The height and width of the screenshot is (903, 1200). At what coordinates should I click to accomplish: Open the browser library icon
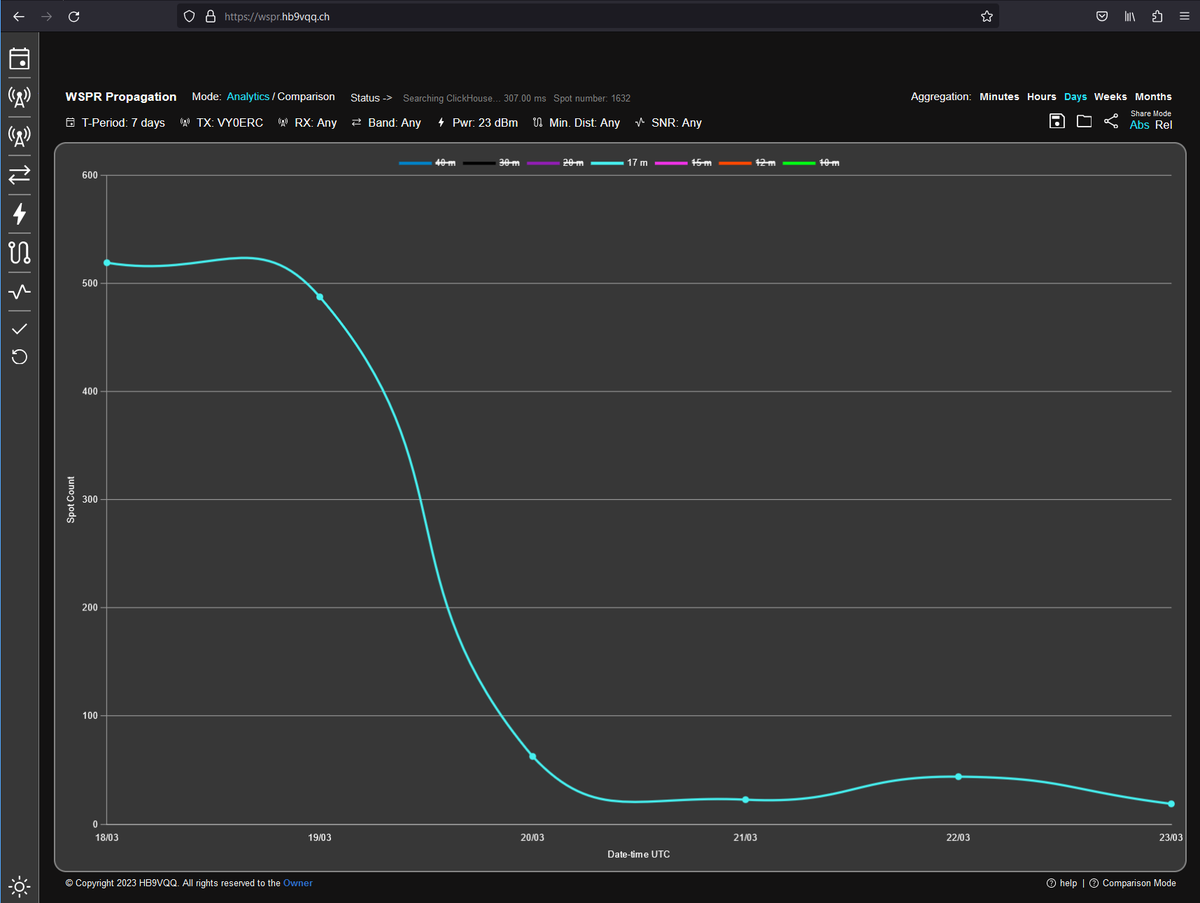[x=1129, y=16]
